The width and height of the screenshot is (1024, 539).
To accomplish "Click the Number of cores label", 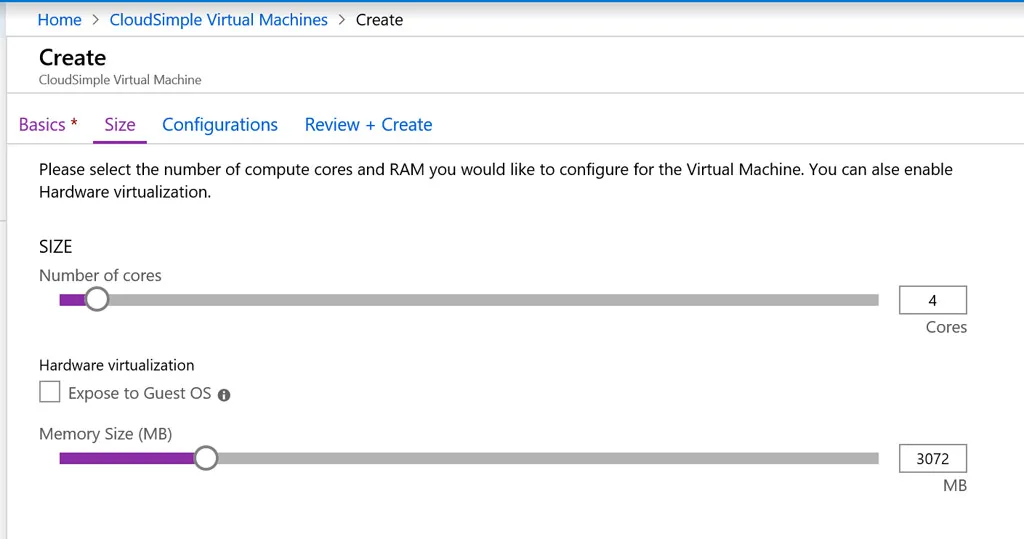I will coord(100,275).
